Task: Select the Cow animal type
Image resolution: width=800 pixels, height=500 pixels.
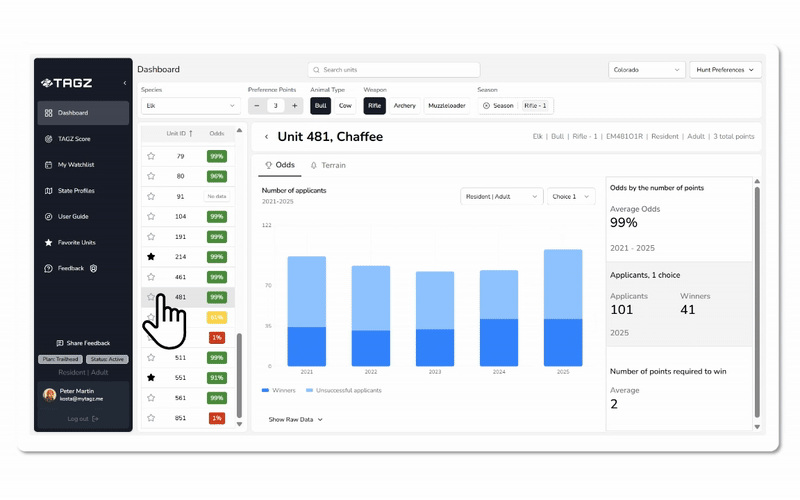Action: [345, 105]
